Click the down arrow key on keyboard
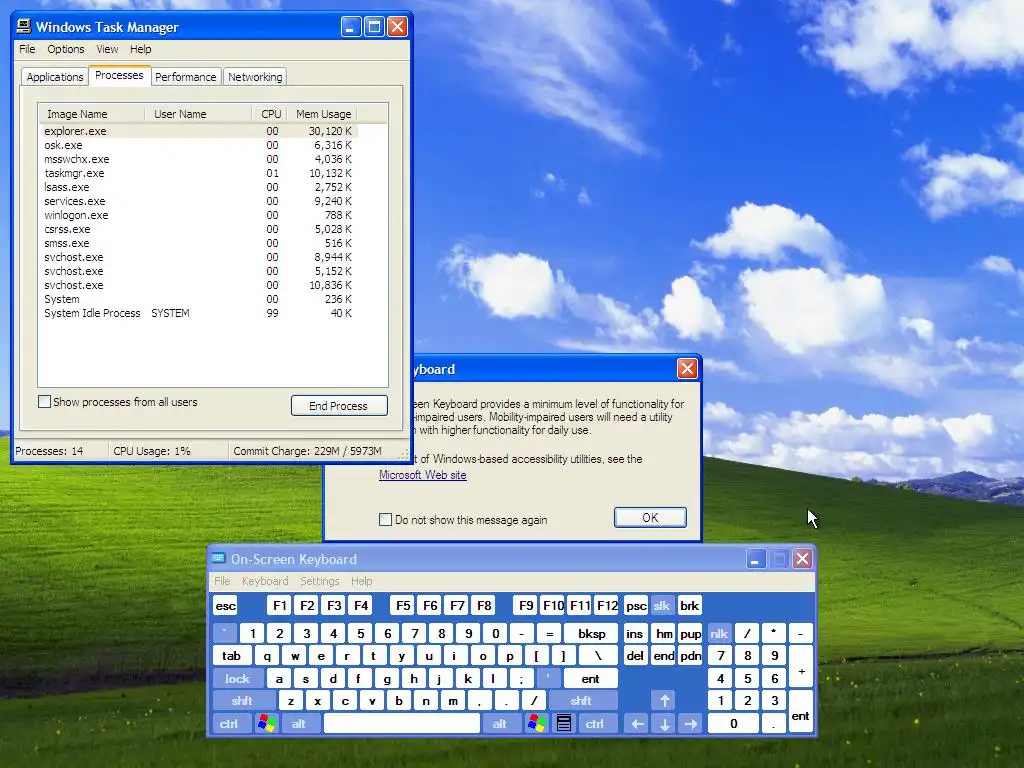This screenshot has width=1024, height=768. pyautogui.click(x=664, y=724)
